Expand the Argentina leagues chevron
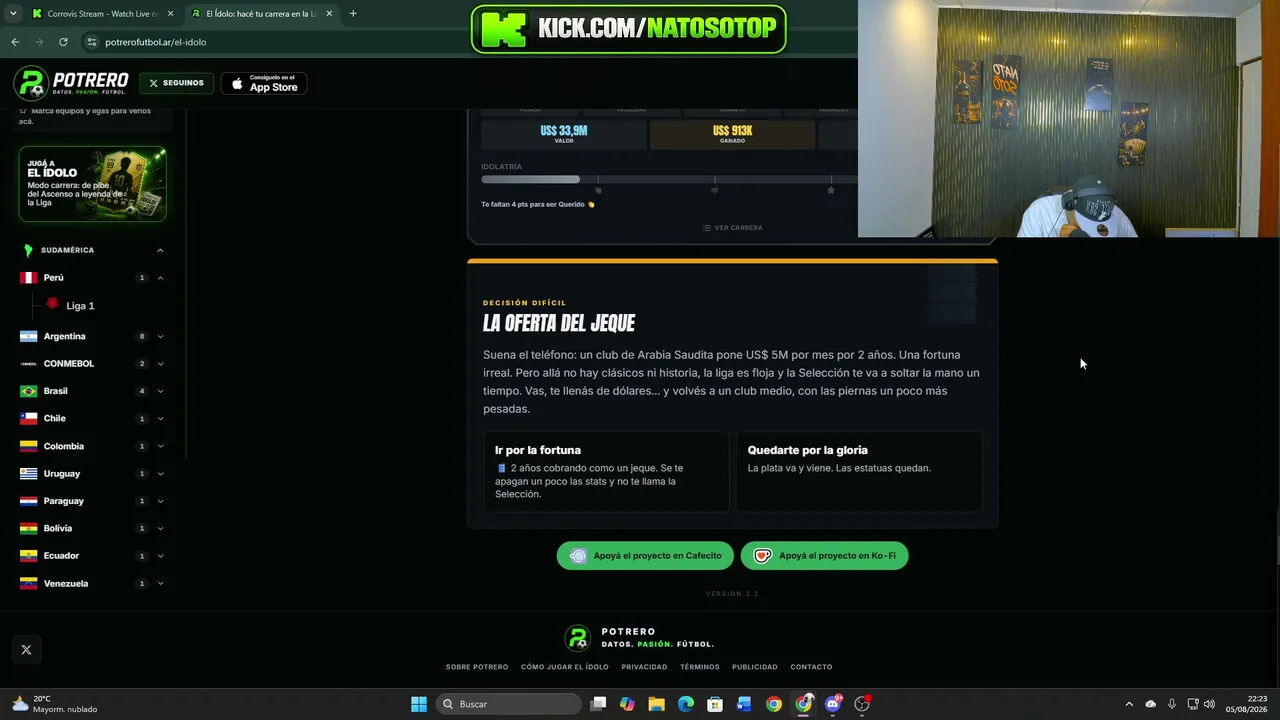1280x720 pixels. point(160,337)
